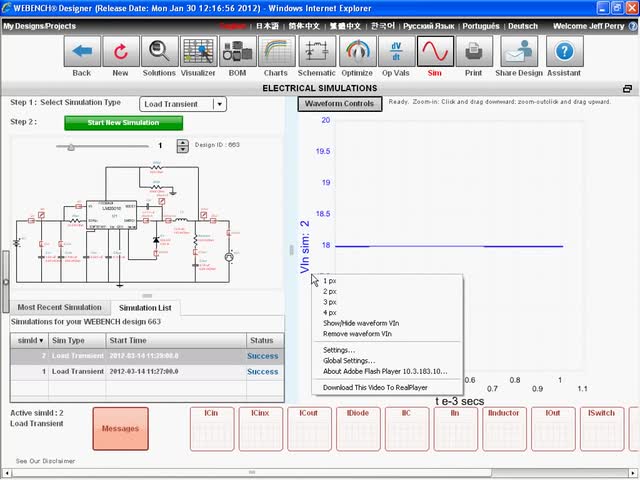Click the VIn sim: 2 axis label
The width and height of the screenshot is (640, 480).
305,247
